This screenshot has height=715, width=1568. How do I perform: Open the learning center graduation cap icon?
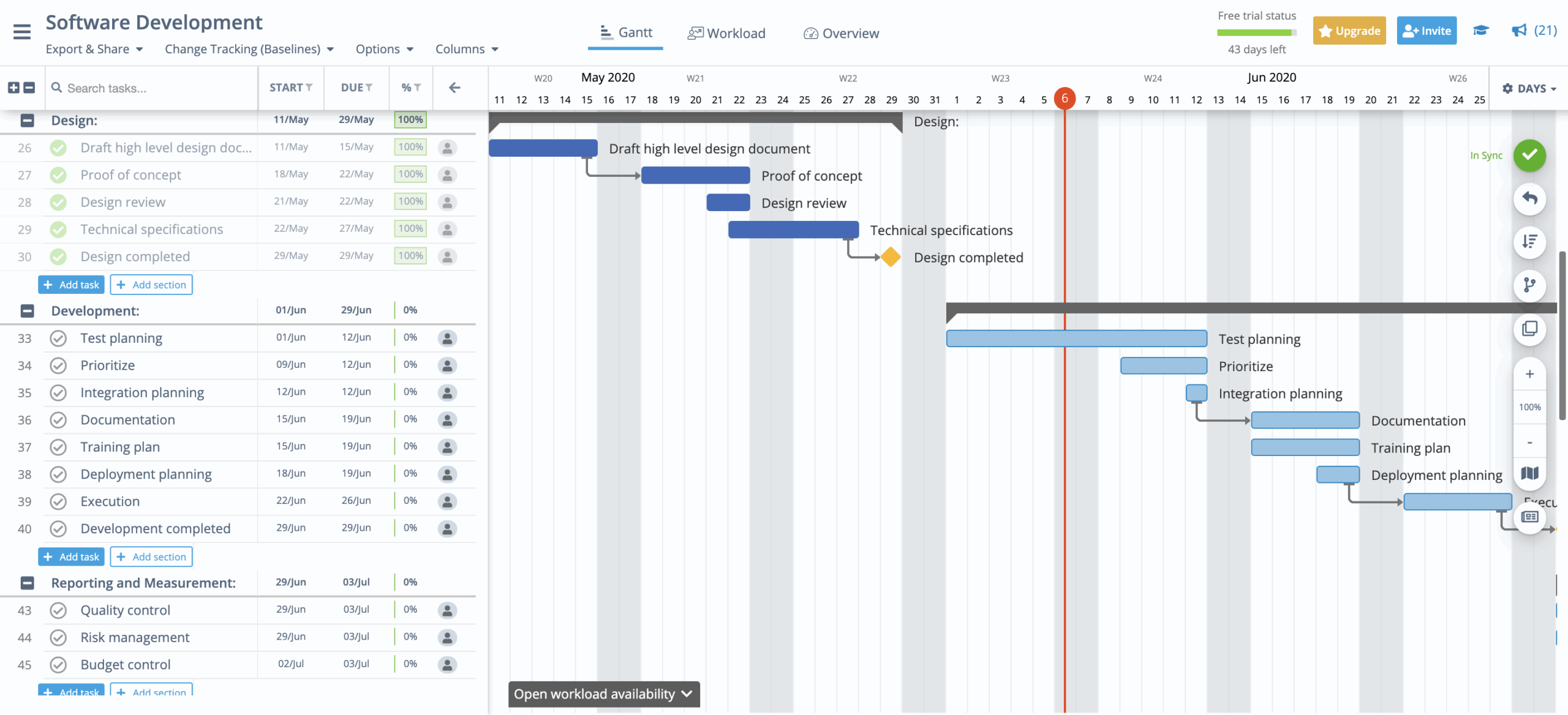[1481, 31]
